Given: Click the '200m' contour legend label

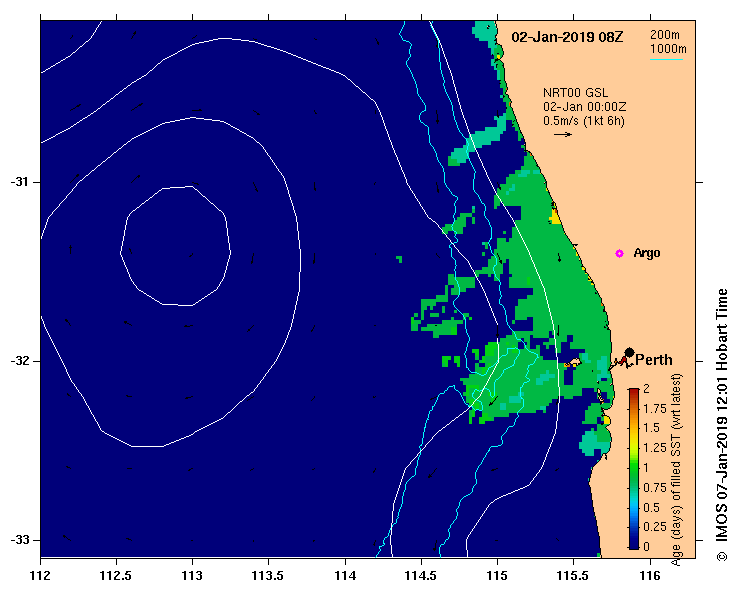Looking at the screenshot, I should point(665,35).
